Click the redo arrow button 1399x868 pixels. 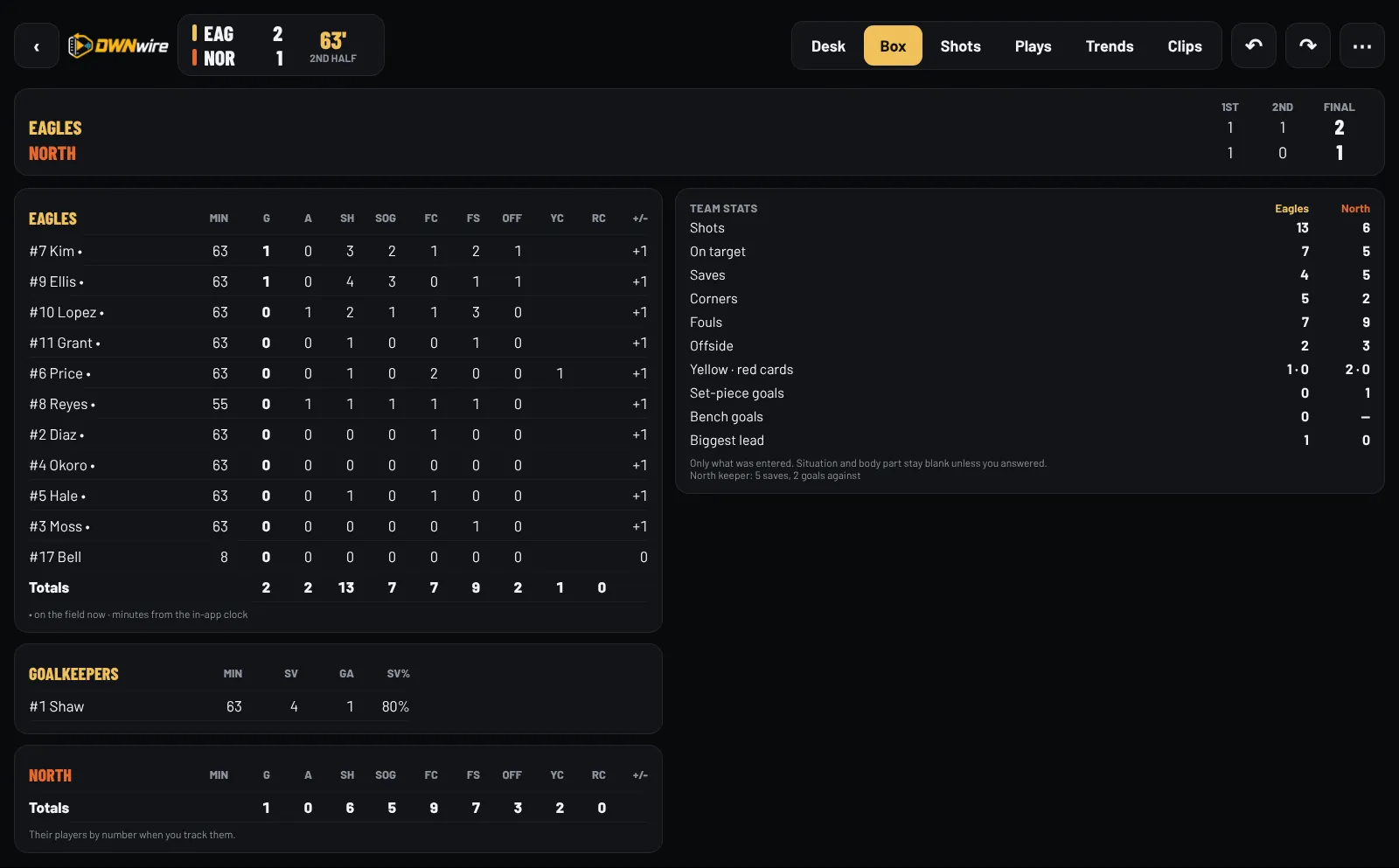coord(1308,45)
